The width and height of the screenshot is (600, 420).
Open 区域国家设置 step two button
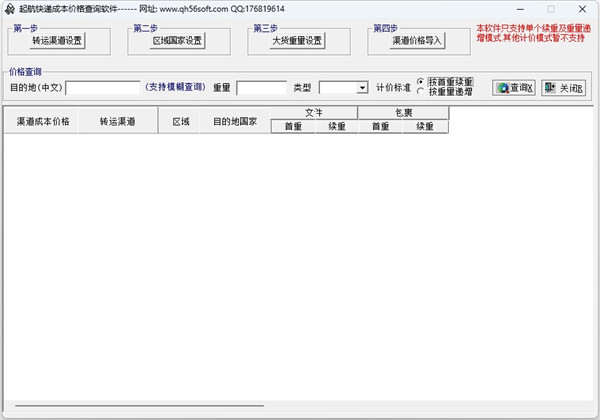click(x=177, y=41)
